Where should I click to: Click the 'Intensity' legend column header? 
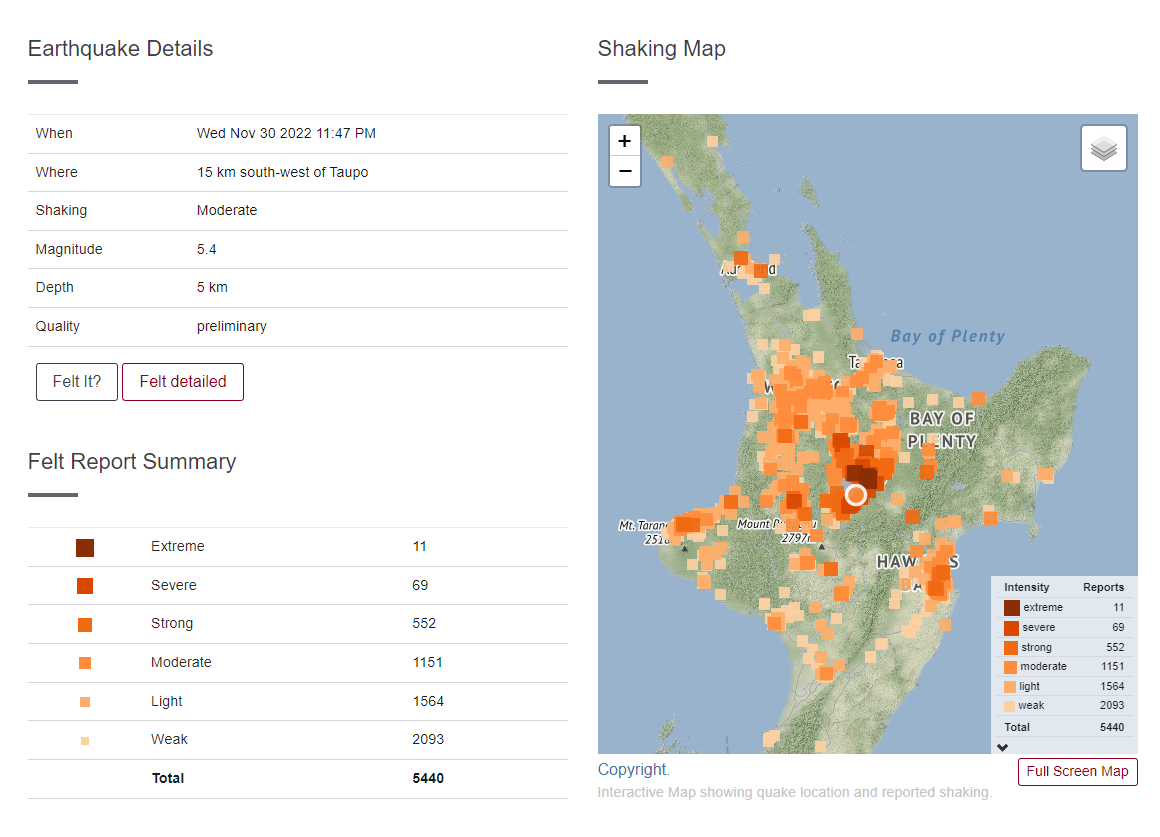pos(1027,588)
